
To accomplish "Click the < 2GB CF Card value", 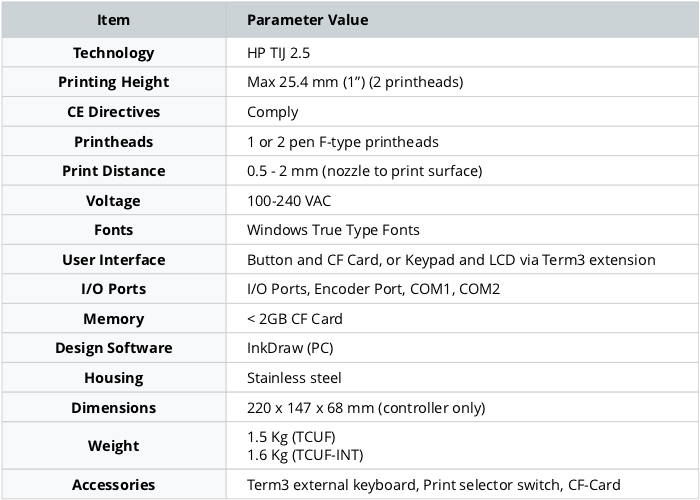I will [295, 319].
